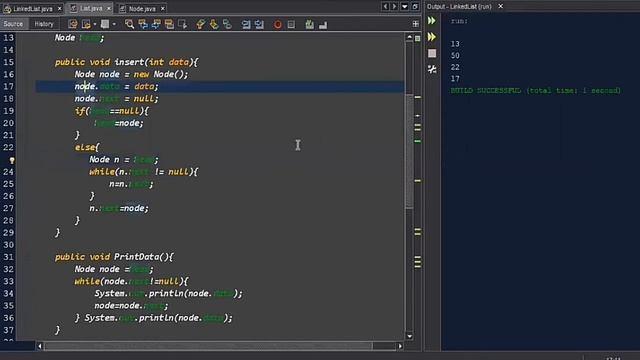Click output value '50' in Output panel
Viewport: 640px width, 360px height.
point(455,56)
